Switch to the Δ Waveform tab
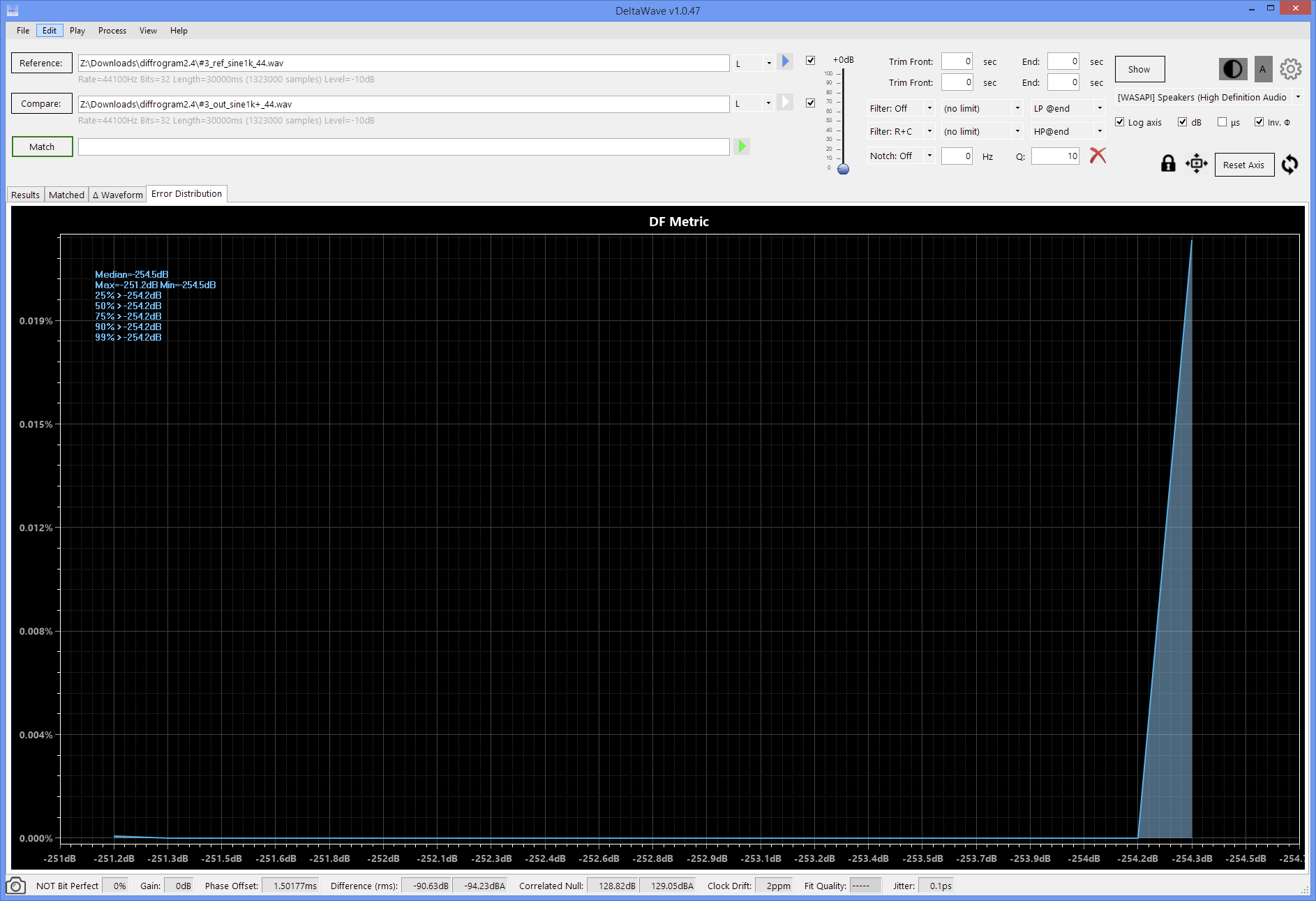Viewport: 1316px width, 901px height. [118, 195]
